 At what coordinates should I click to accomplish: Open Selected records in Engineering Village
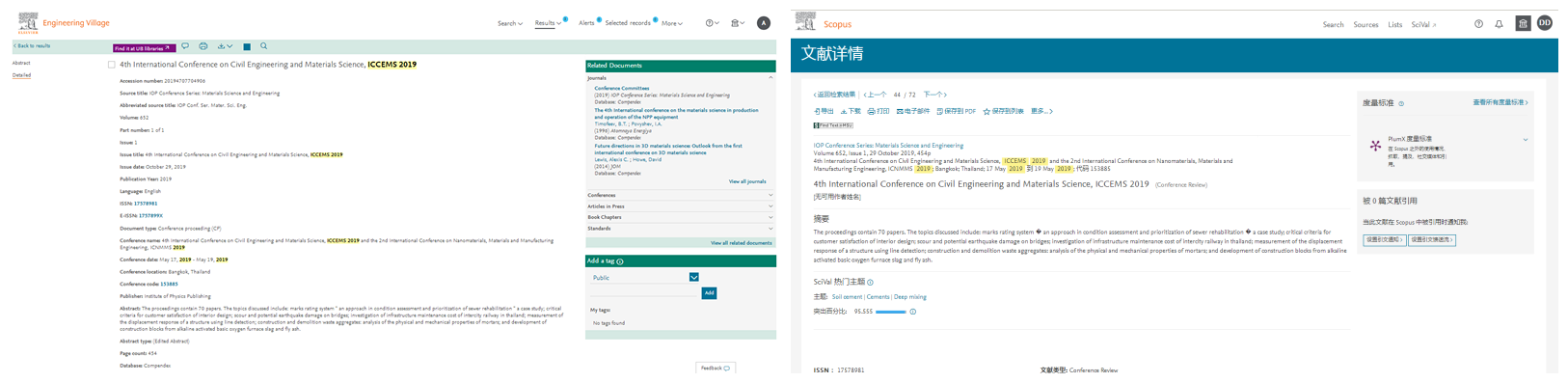pyautogui.click(x=628, y=23)
